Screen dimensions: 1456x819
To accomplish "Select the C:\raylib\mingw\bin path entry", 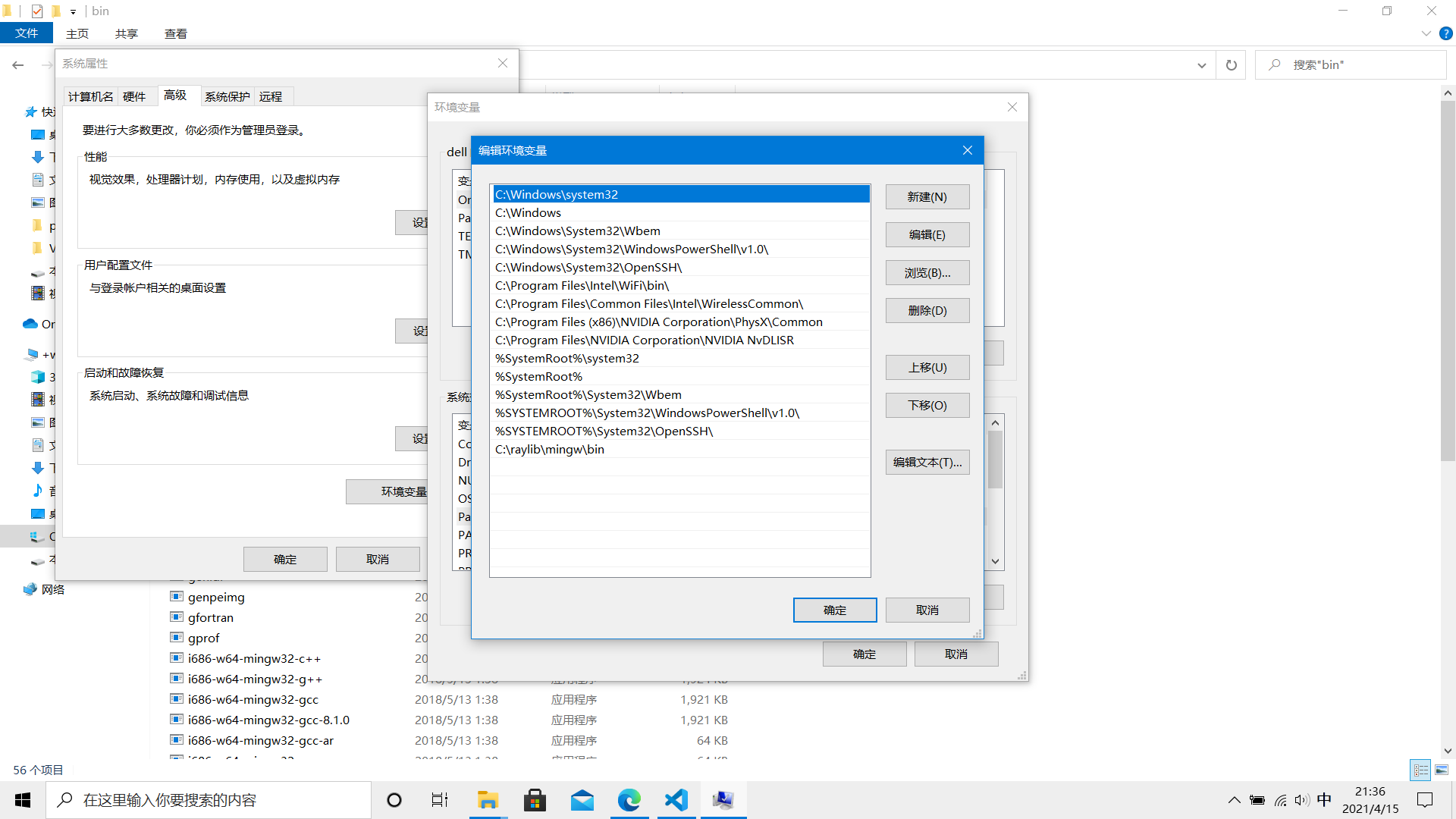I will point(550,449).
